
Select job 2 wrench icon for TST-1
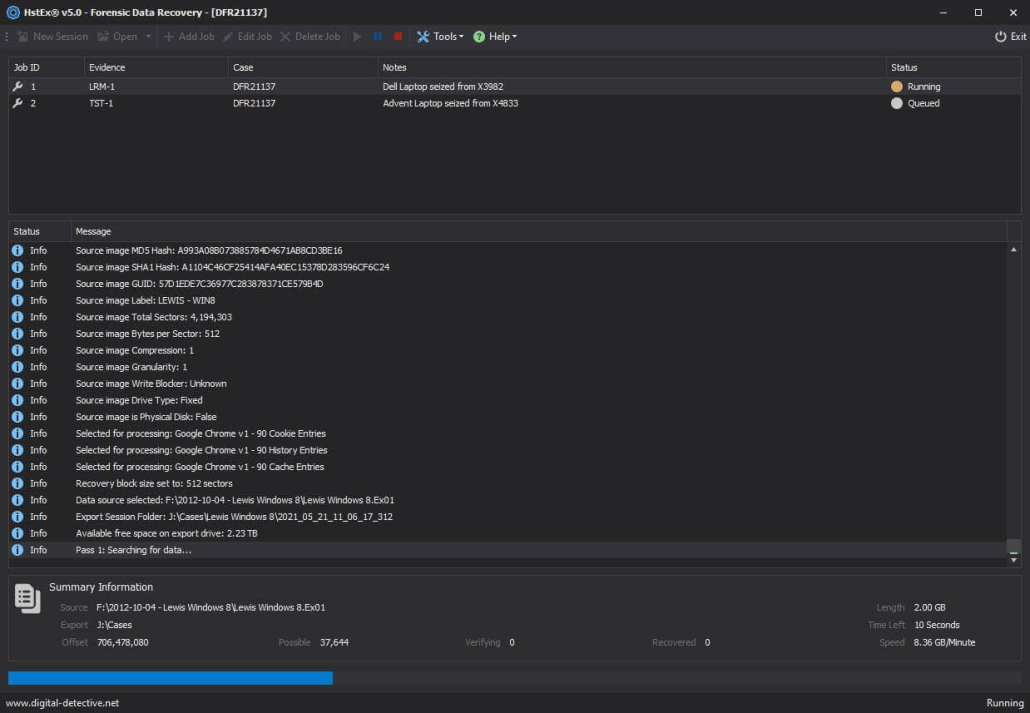point(17,104)
